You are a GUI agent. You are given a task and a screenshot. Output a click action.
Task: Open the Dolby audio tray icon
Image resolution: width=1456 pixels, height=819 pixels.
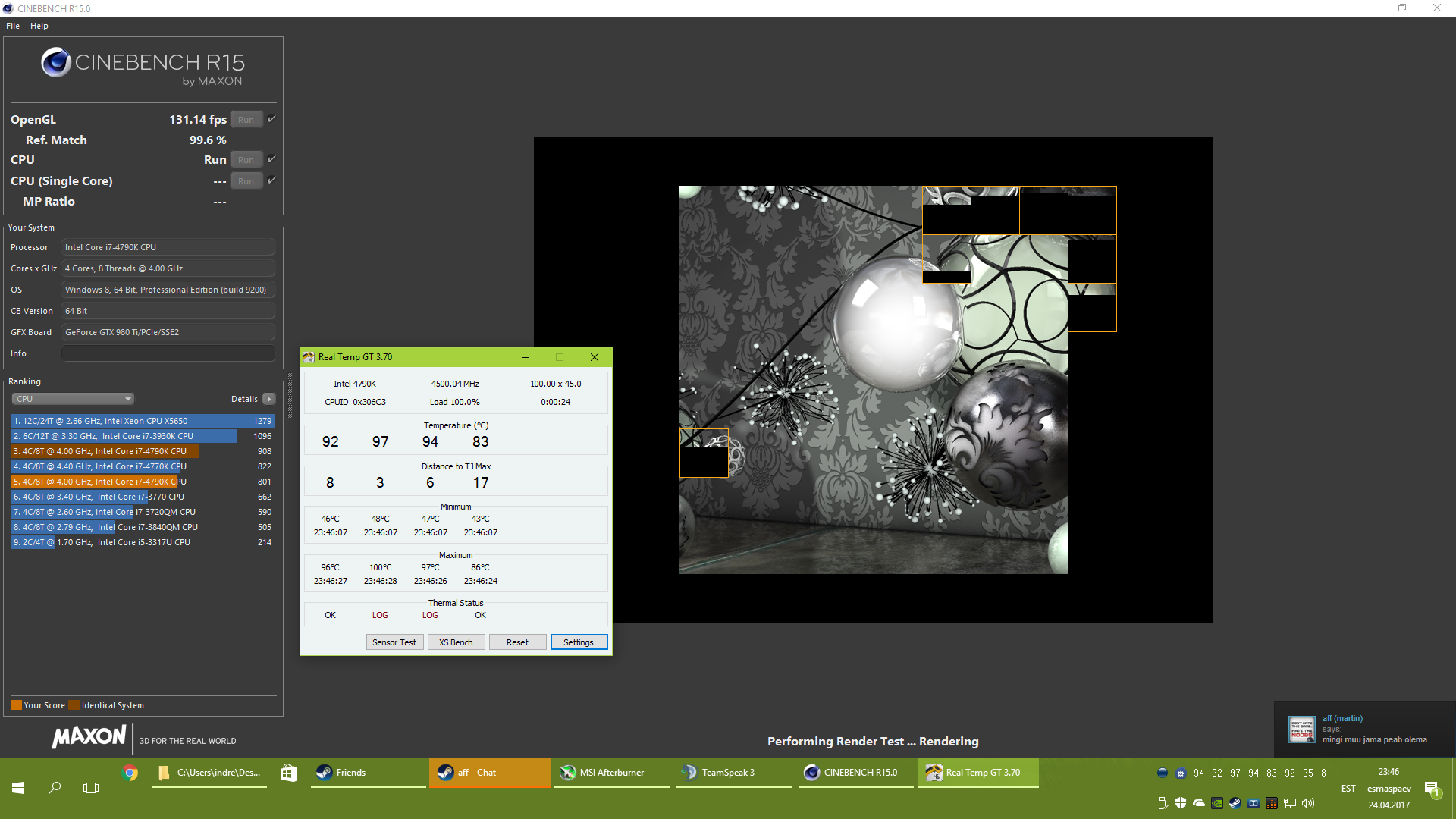(1254, 803)
